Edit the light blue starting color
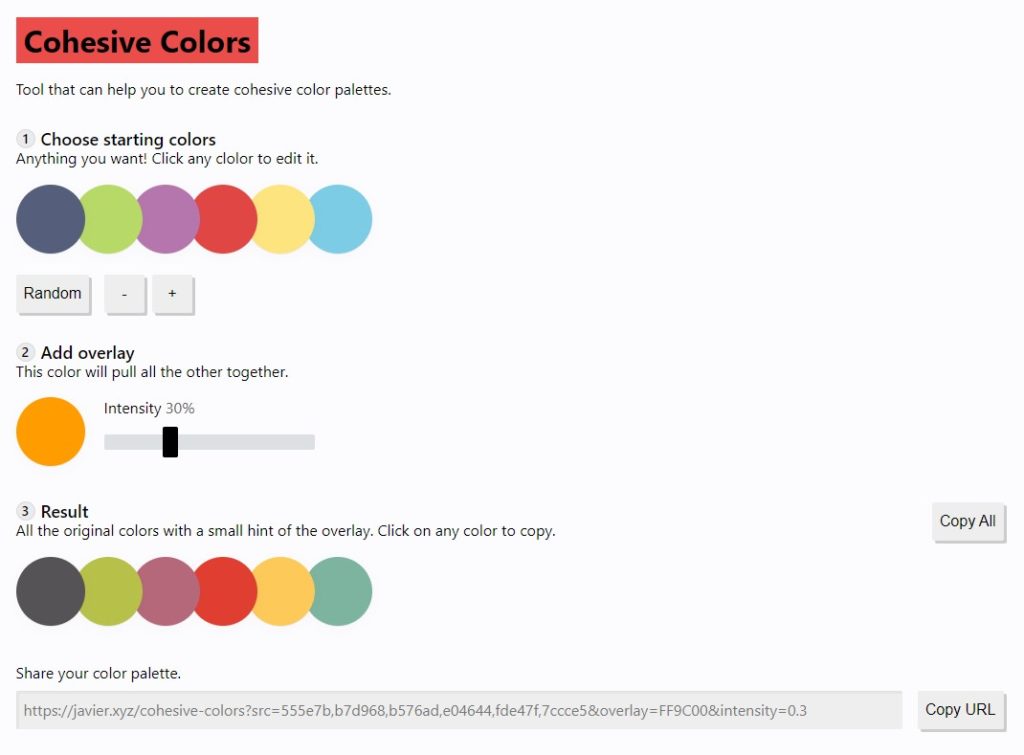 point(339,218)
